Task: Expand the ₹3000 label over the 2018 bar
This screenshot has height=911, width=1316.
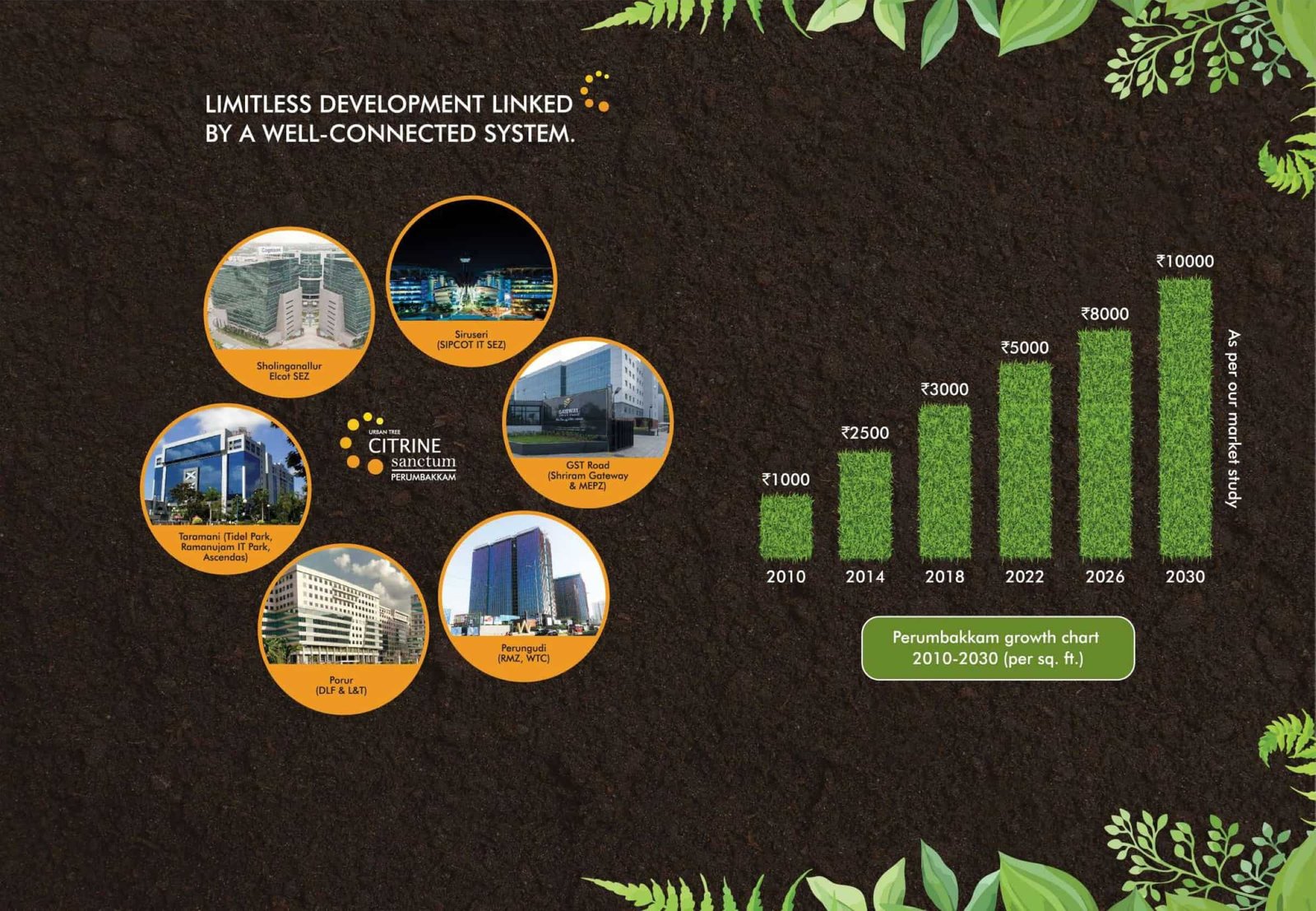Action: (x=943, y=387)
